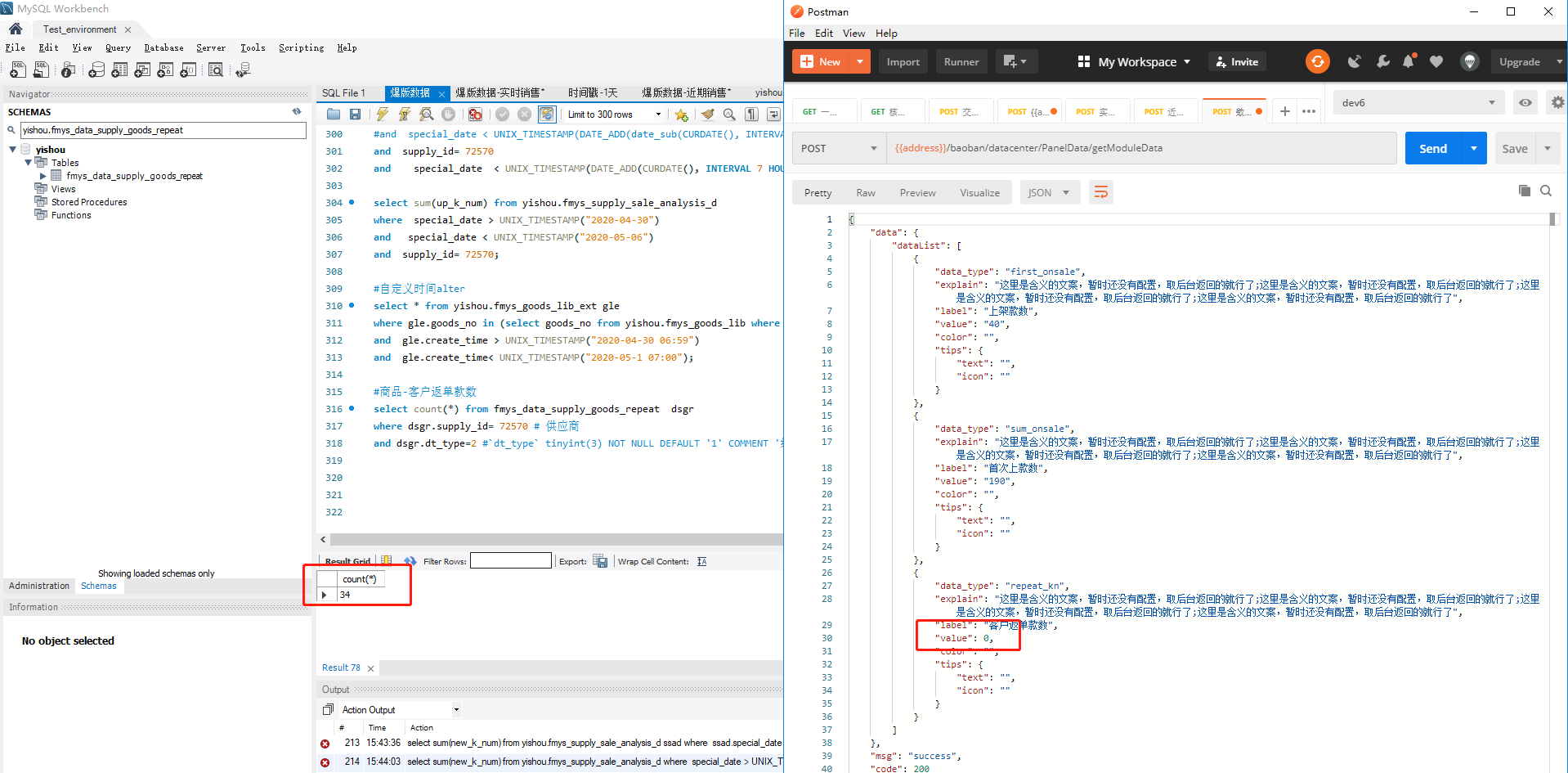Viewport: 1568px width, 773px height.
Task: Open the schema inspector toolbar icon
Action: pyautogui.click(x=69, y=70)
